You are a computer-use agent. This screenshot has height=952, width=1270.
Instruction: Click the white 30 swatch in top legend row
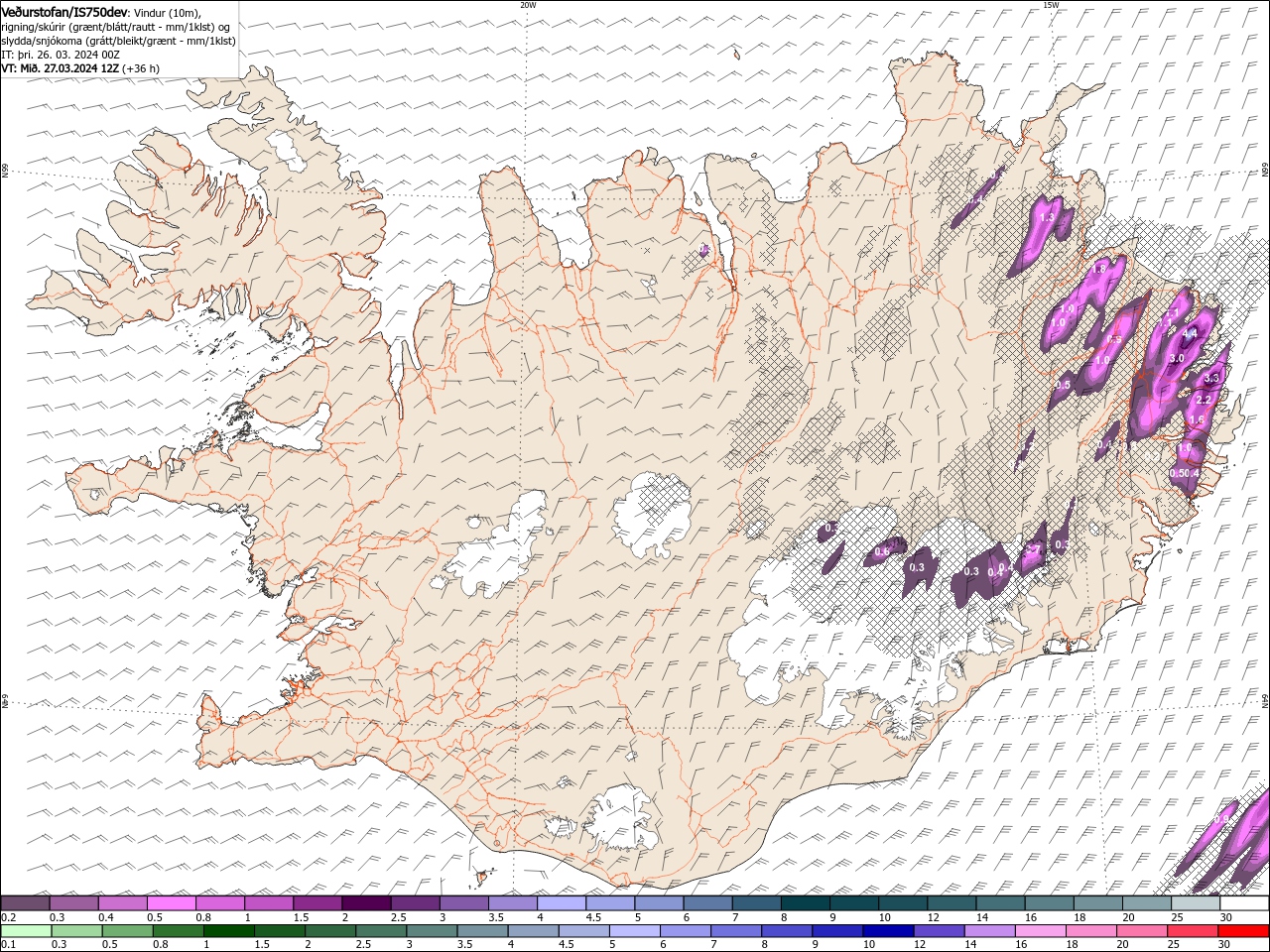[1244, 903]
